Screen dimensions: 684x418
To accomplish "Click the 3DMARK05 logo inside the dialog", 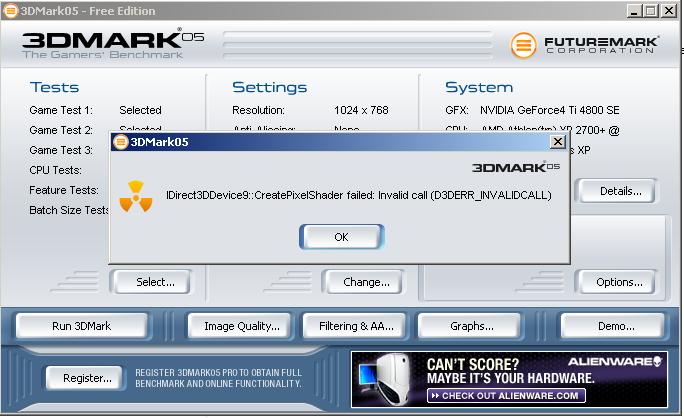I will [x=516, y=168].
